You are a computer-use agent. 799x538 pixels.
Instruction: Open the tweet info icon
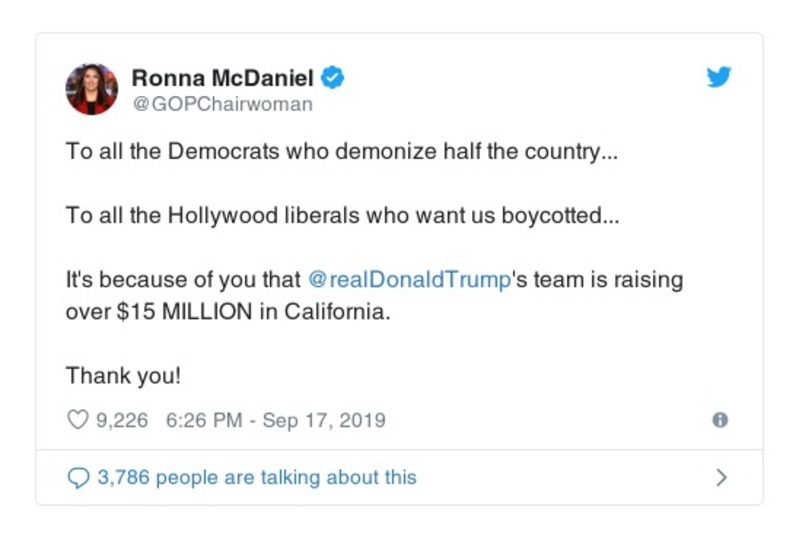tap(719, 420)
